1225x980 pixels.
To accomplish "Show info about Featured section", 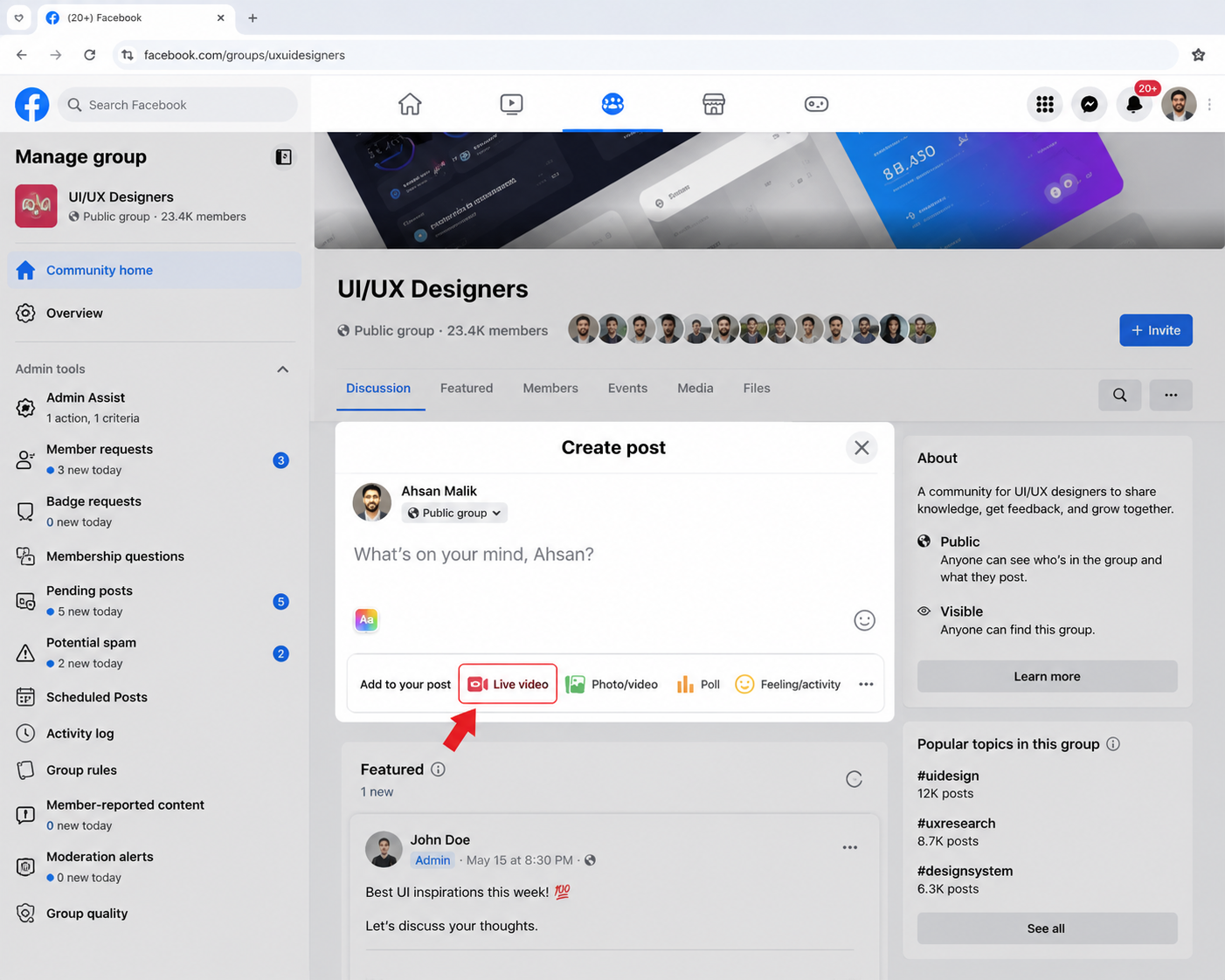I will [x=439, y=770].
